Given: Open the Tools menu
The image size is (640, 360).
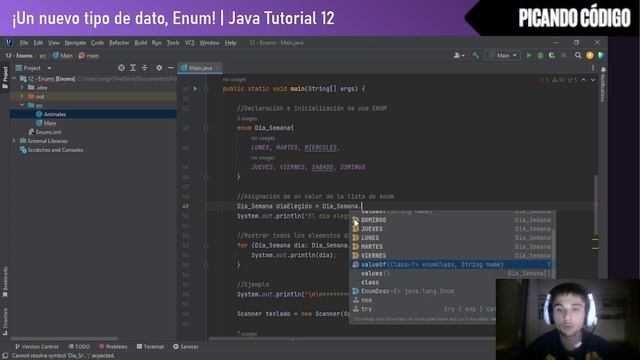Looking at the screenshot, I should point(173,43).
